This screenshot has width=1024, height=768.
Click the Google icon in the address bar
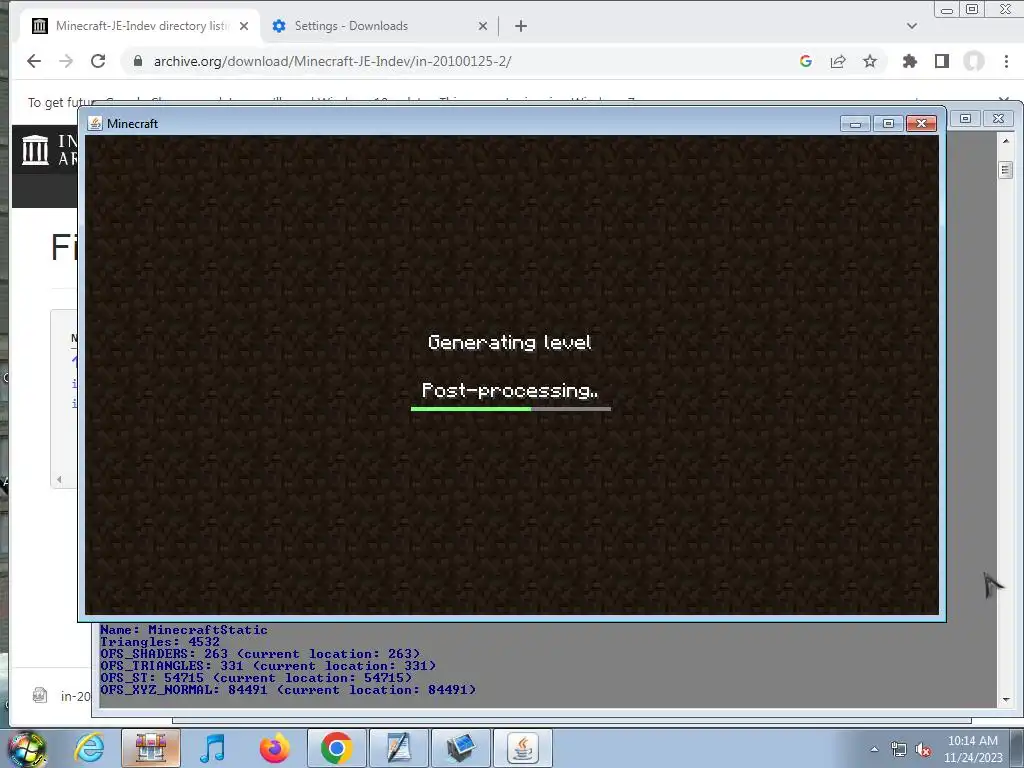click(806, 61)
